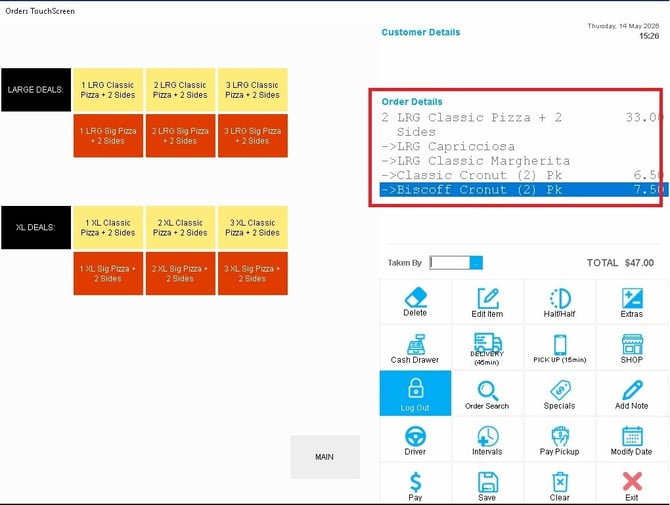Select 3 LRG Sig Pizza + 2 Sides
Screen dimensions: 670x505
[253, 135]
